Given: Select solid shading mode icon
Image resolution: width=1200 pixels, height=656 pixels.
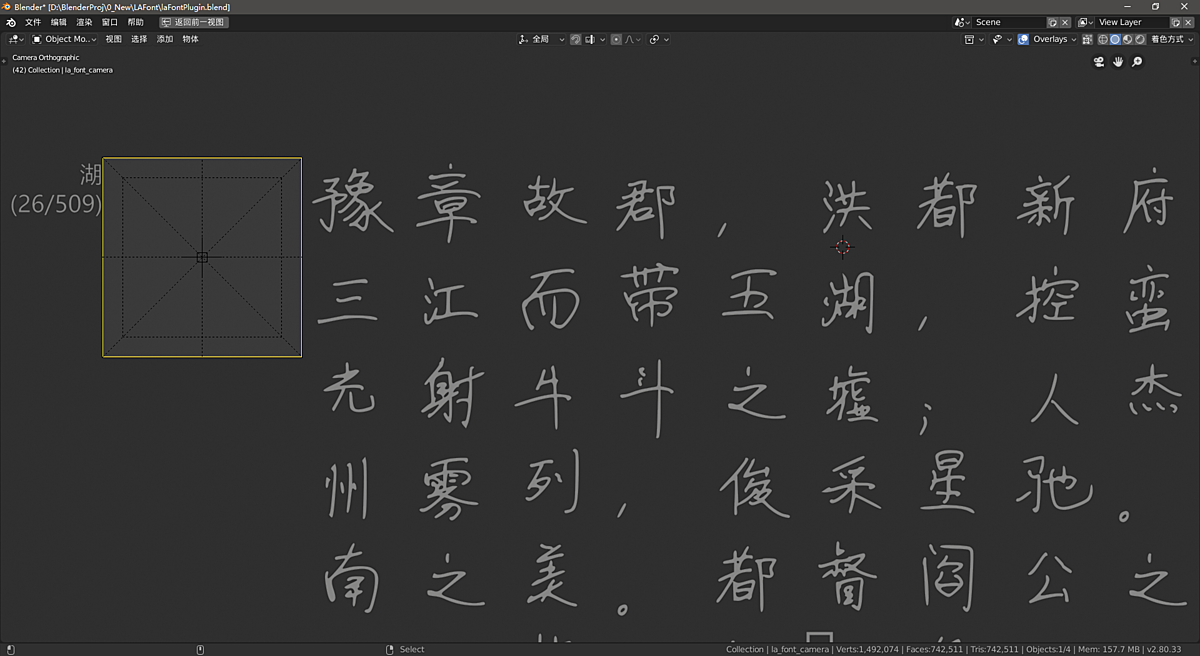Looking at the screenshot, I should [x=1115, y=39].
